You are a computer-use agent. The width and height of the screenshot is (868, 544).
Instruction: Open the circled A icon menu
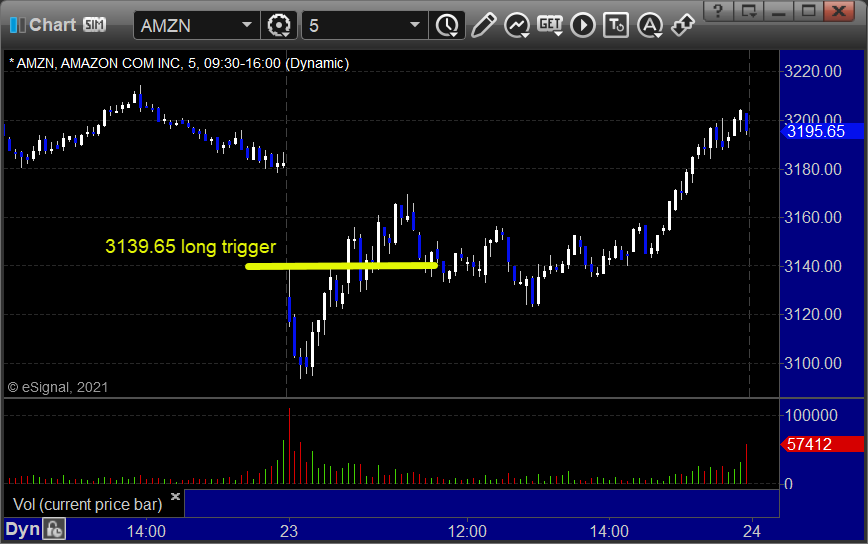650,25
